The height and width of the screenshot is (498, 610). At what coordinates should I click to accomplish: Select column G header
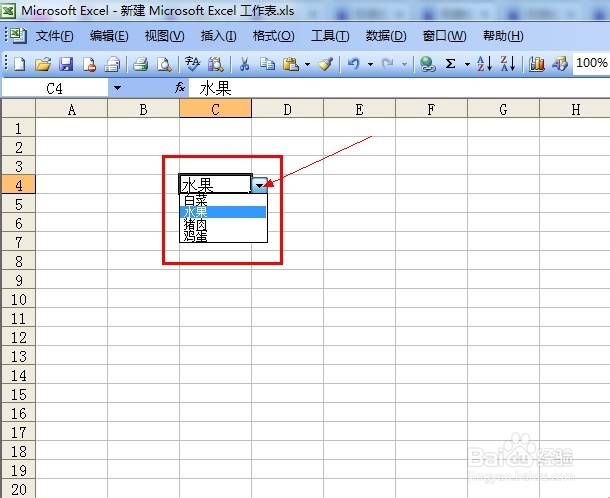pyautogui.click(x=503, y=109)
